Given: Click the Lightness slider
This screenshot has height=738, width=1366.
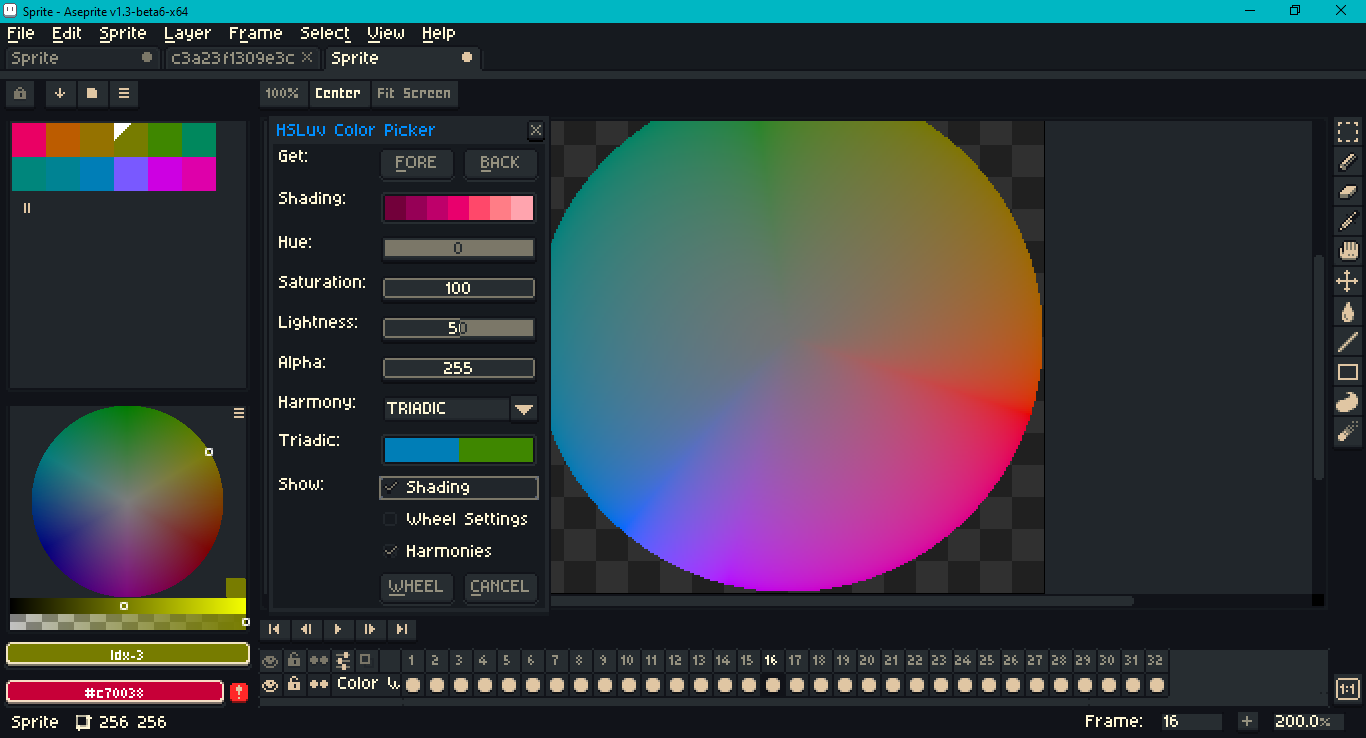Looking at the screenshot, I should pos(458,328).
